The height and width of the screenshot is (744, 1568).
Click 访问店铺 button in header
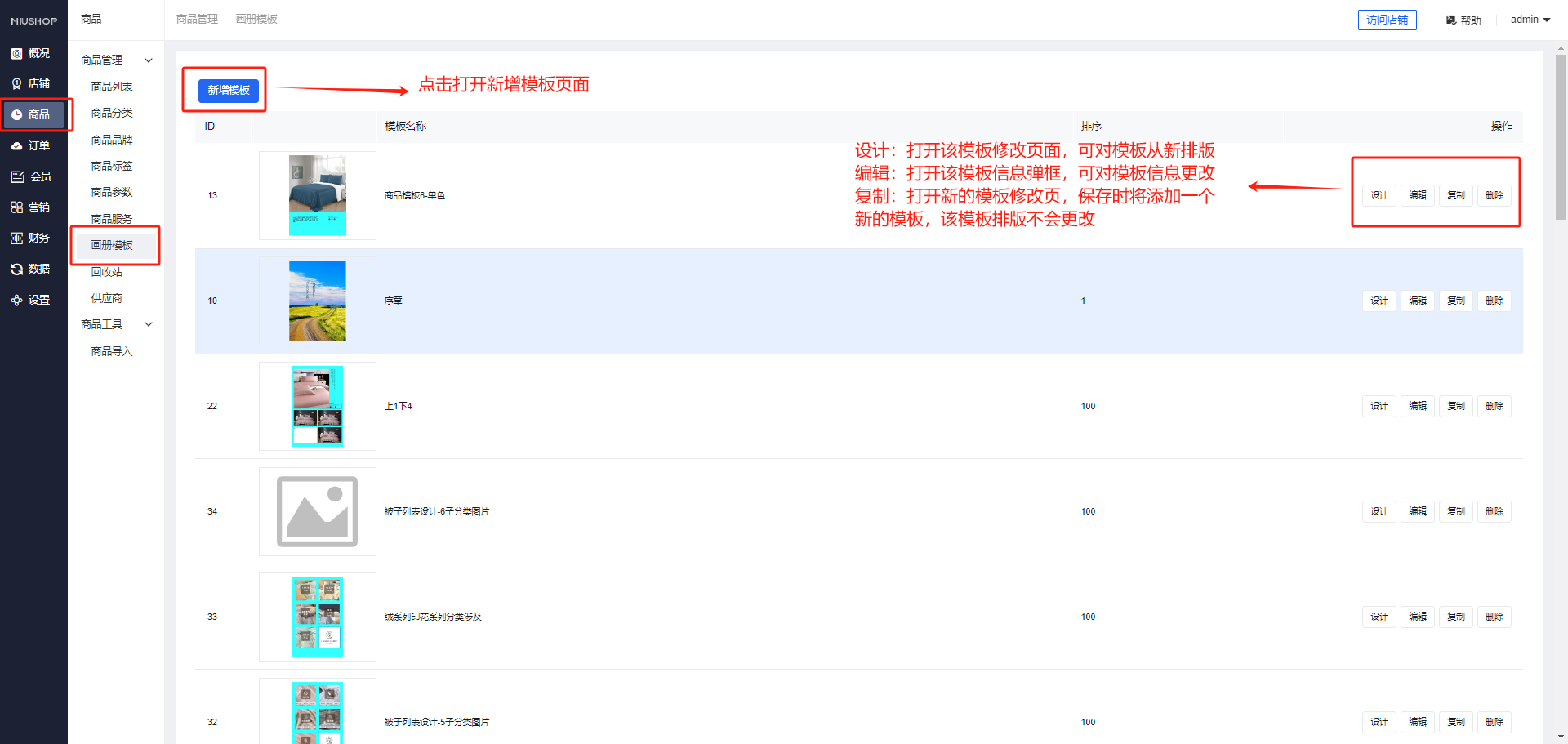click(1387, 20)
